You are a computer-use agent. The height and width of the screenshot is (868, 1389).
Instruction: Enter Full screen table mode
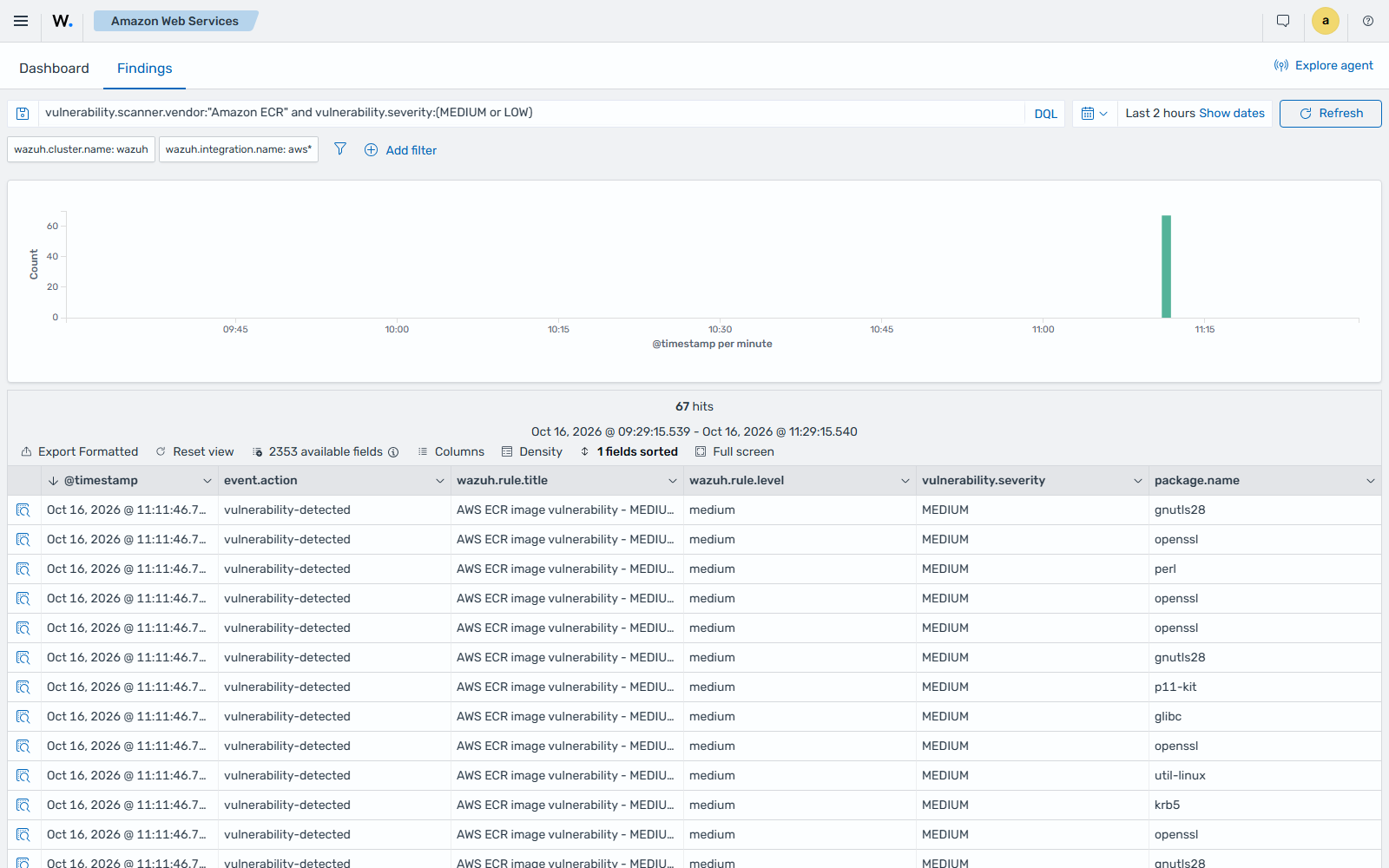pyautogui.click(x=734, y=451)
